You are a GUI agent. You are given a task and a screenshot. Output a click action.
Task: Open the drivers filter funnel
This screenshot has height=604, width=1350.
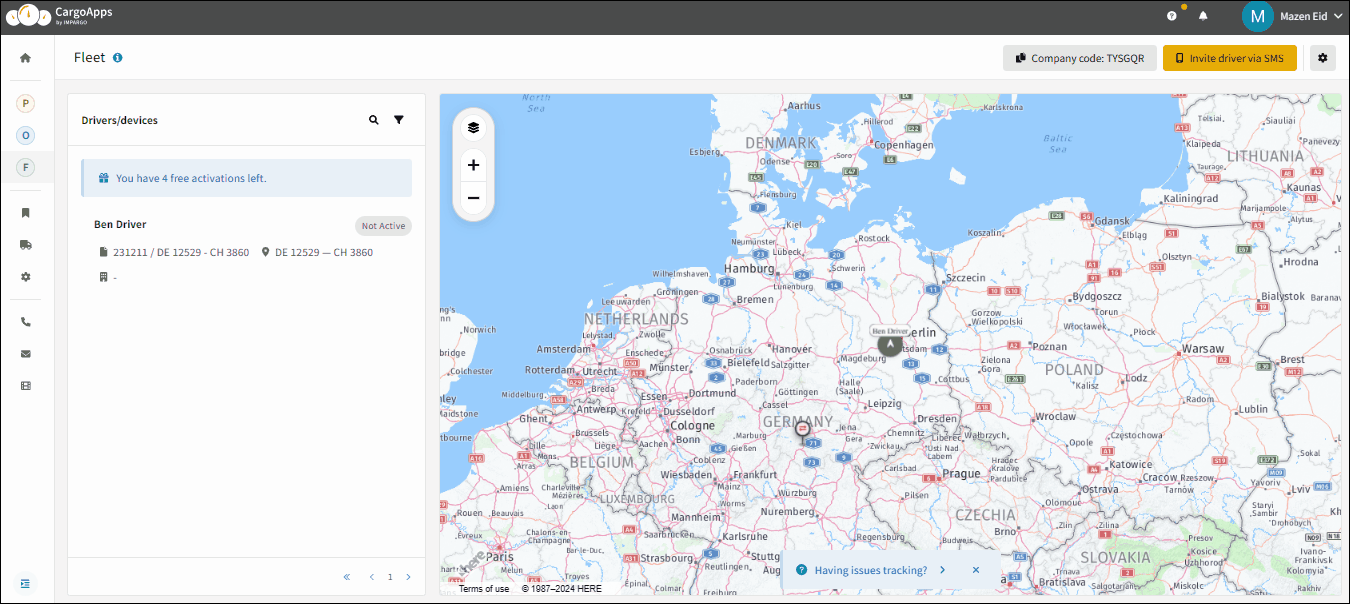[x=399, y=120]
